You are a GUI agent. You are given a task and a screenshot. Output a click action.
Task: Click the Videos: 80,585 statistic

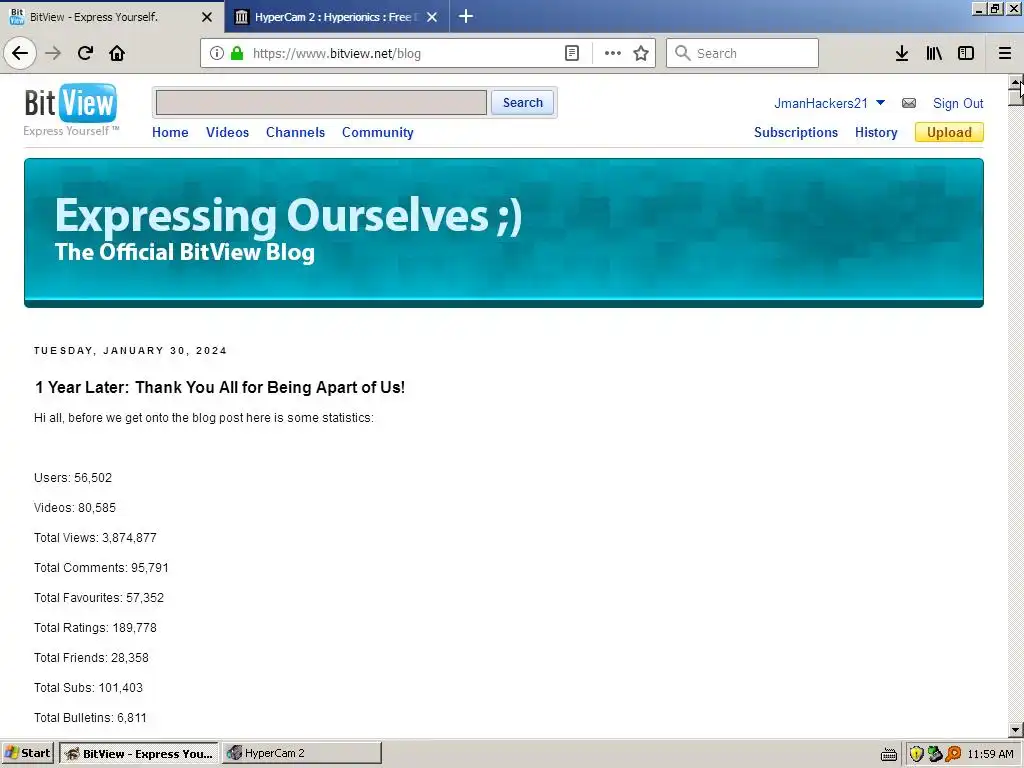pyautogui.click(x=75, y=507)
